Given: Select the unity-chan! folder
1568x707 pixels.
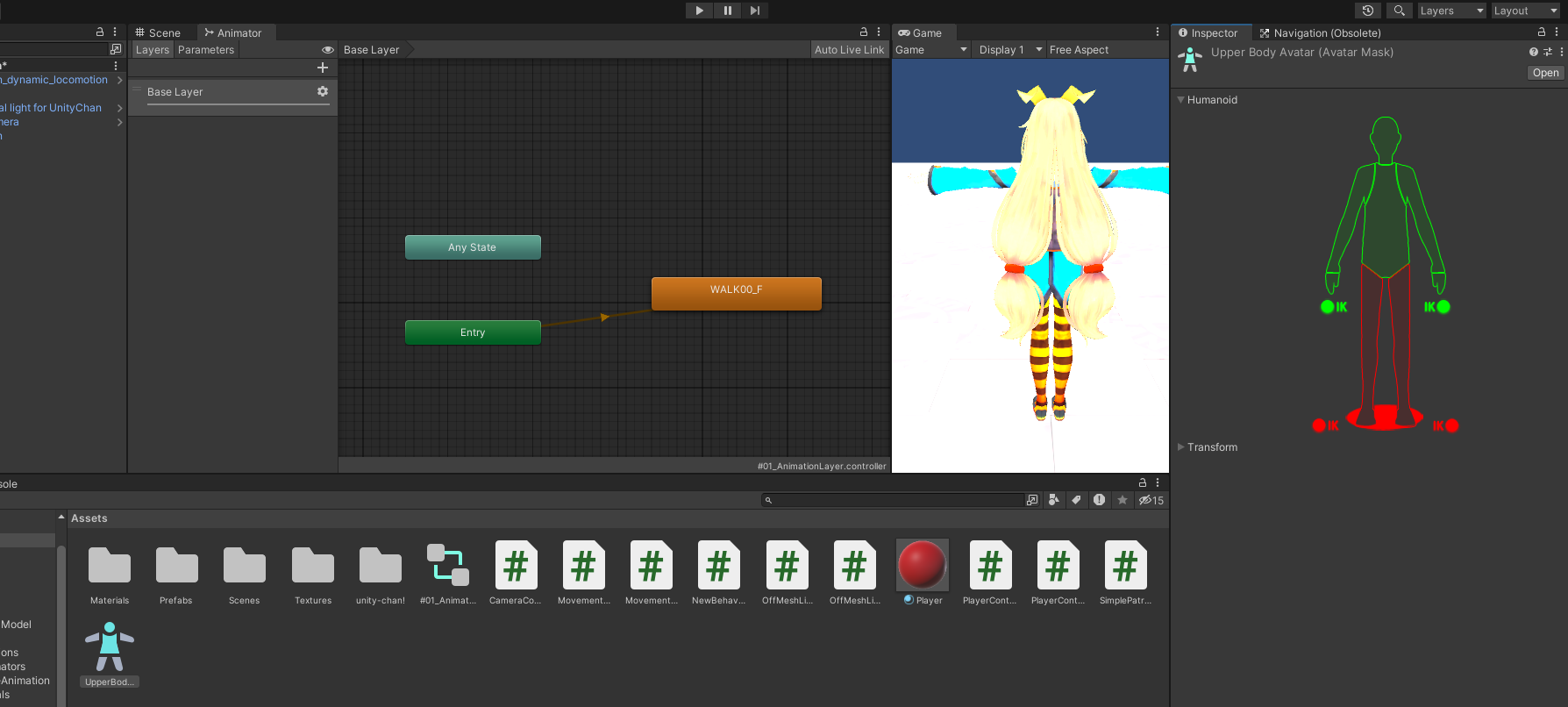Looking at the screenshot, I should (x=381, y=575).
